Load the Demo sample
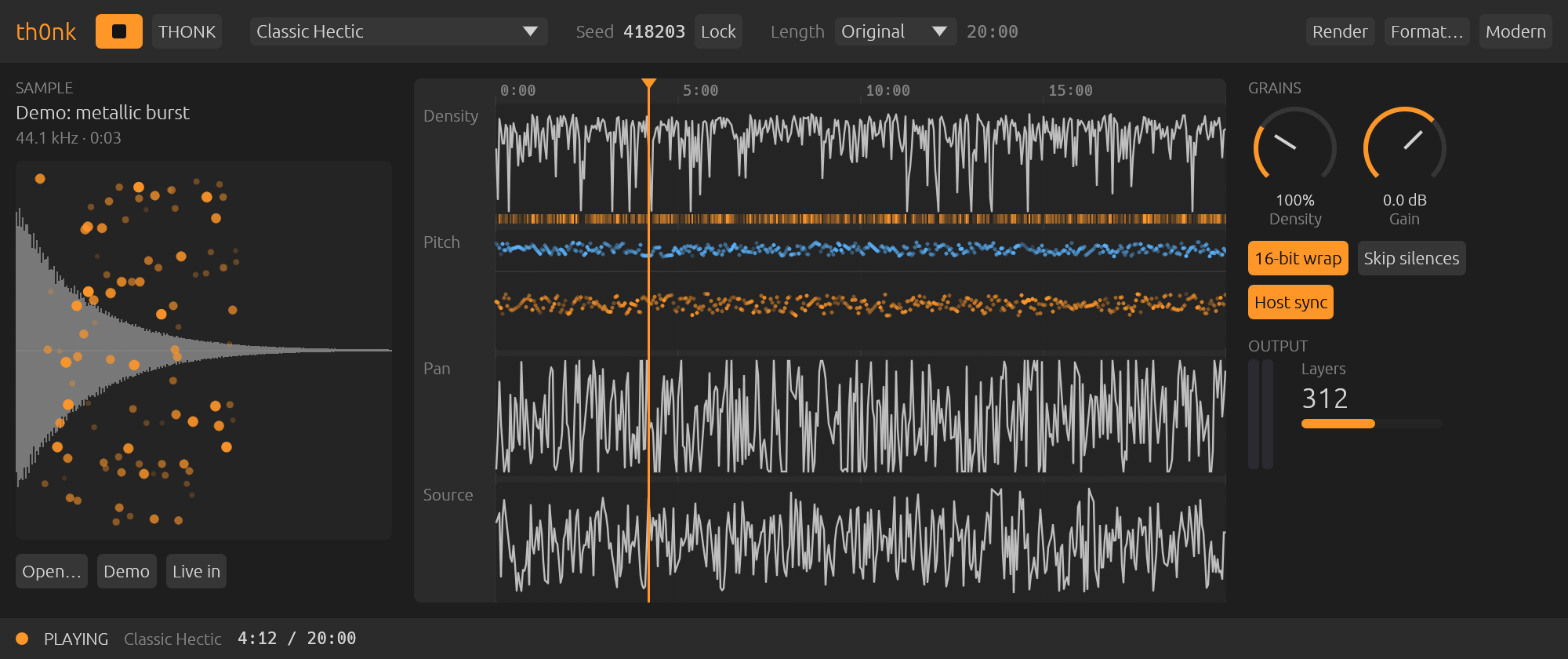This screenshot has height=659, width=1568. pyautogui.click(x=126, y=571)
